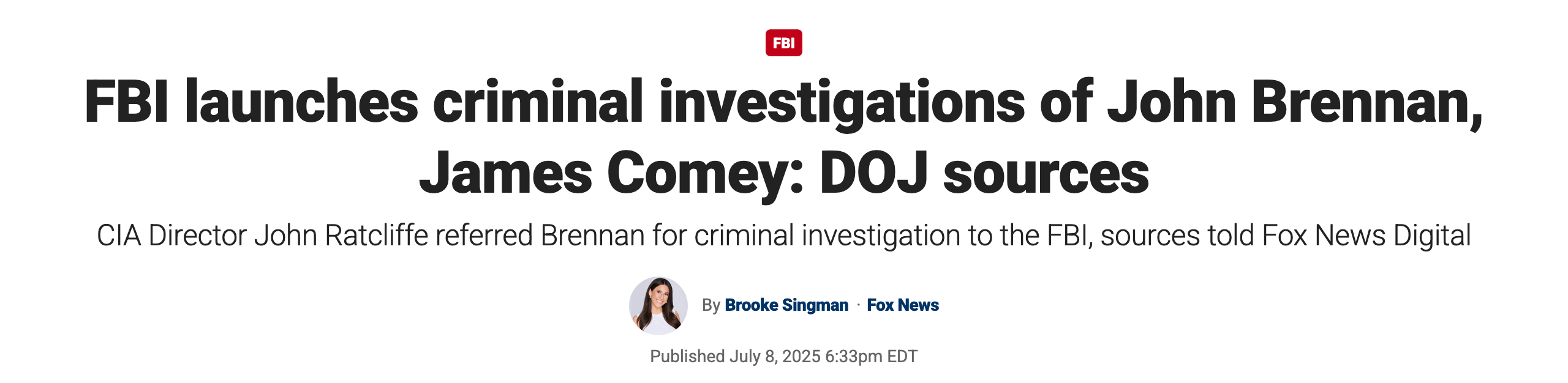Click the word 'Brennan,' in the headline
This screenshot has height=383, width=1568.
[1367, 102]
